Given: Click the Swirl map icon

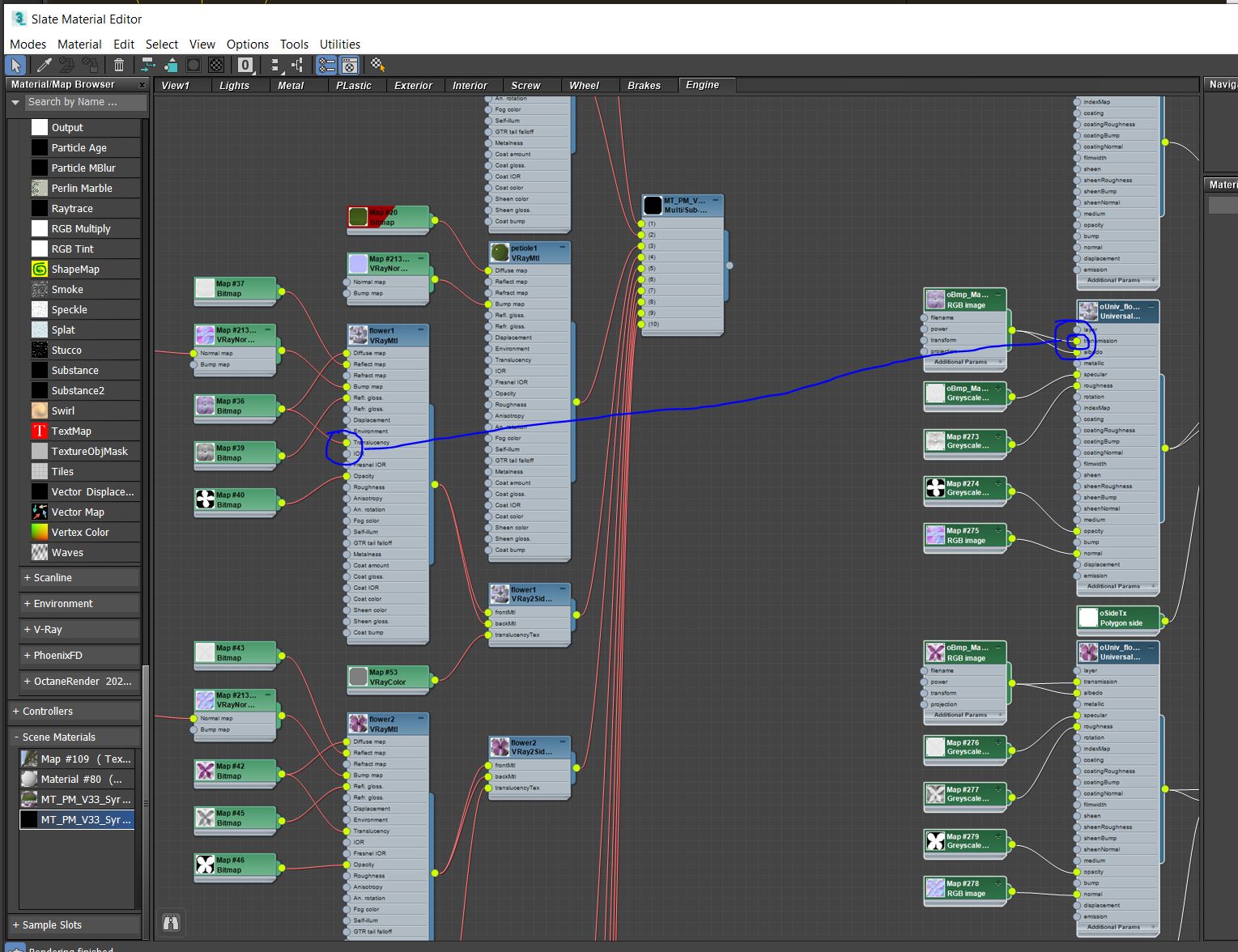Looking at the screenshot, I should 40,410.
